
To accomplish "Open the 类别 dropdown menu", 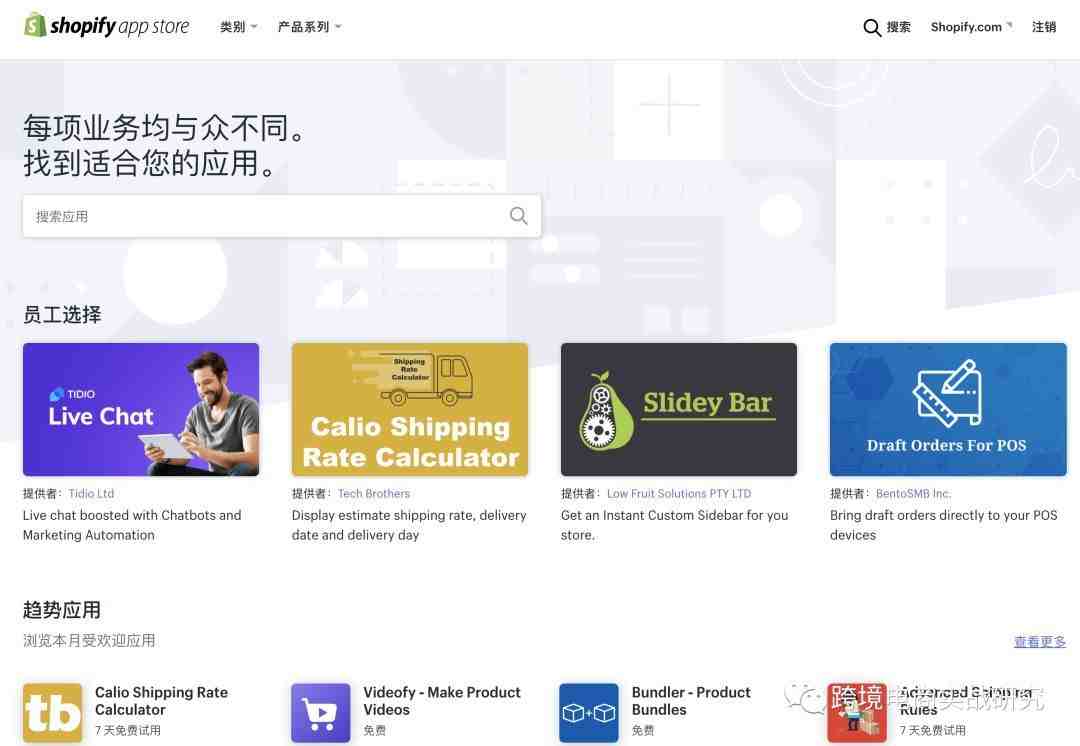I will point(238,27).
